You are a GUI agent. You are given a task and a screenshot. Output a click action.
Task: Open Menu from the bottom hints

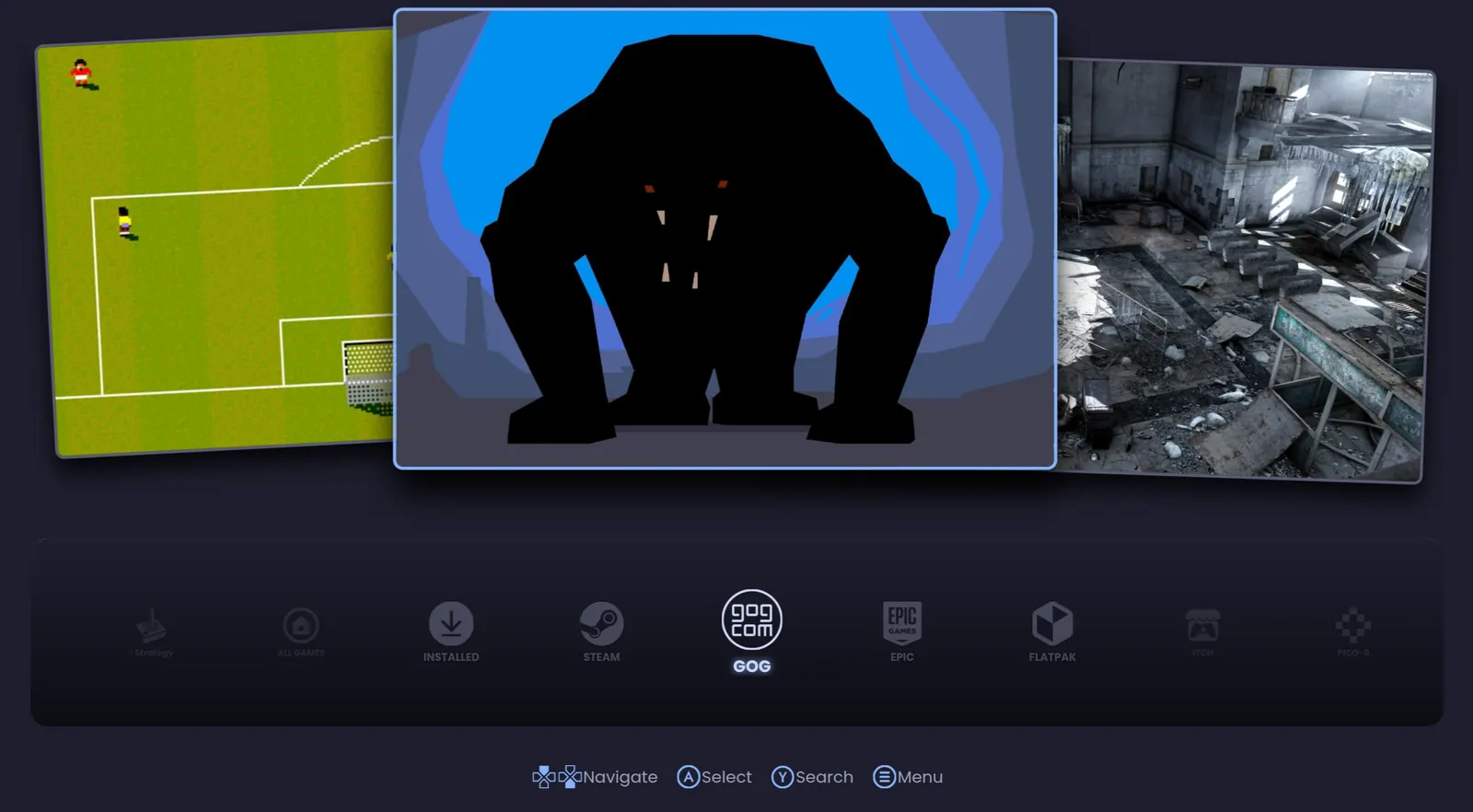pos(908,777)
